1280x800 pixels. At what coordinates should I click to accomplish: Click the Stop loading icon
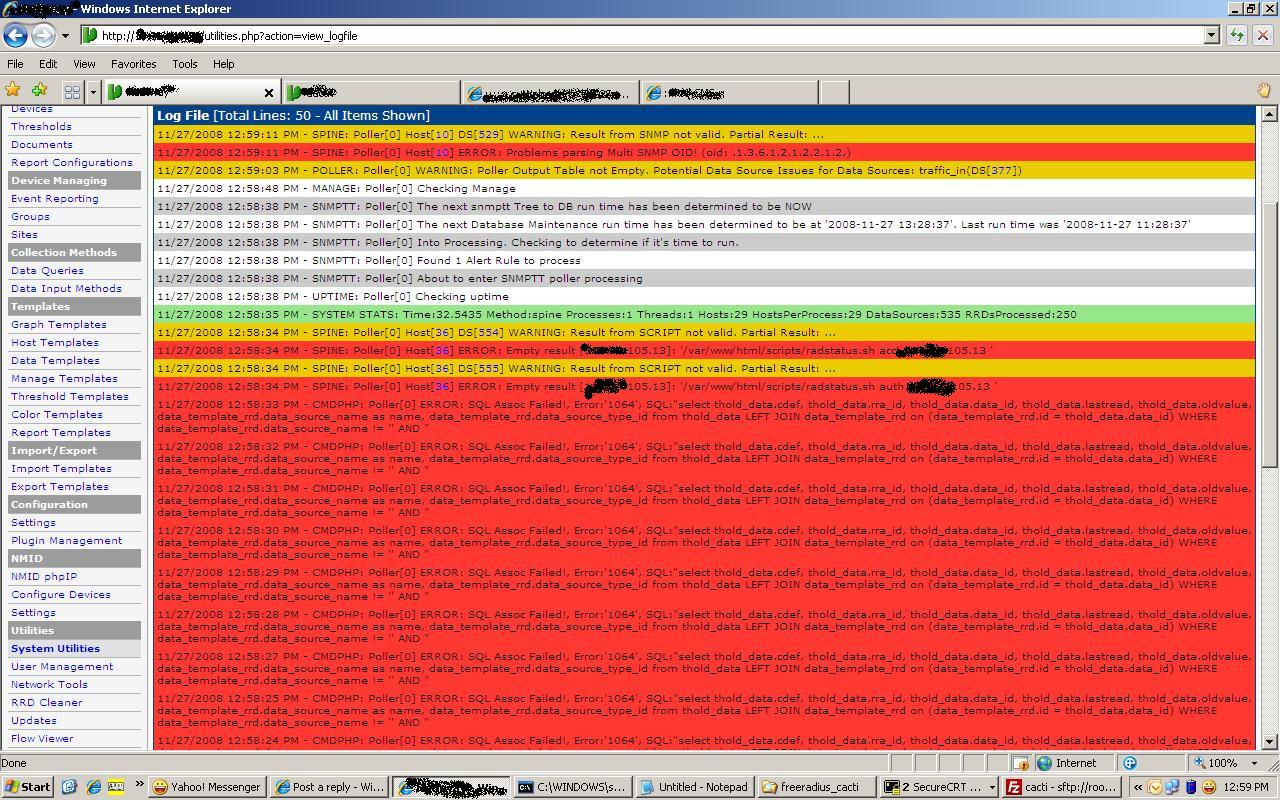[x=1262, y=35]
